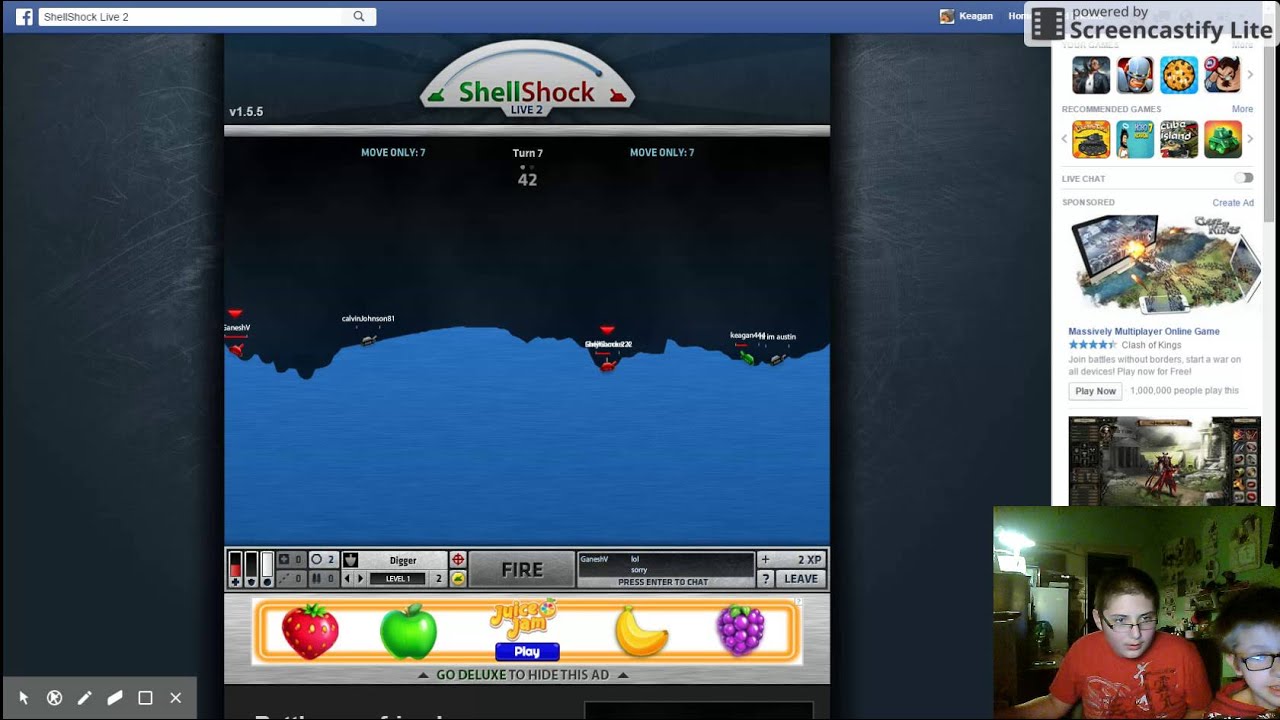Click the ShellShock Live 2 logo
The image size is (1280, 720).
(527, 80)
